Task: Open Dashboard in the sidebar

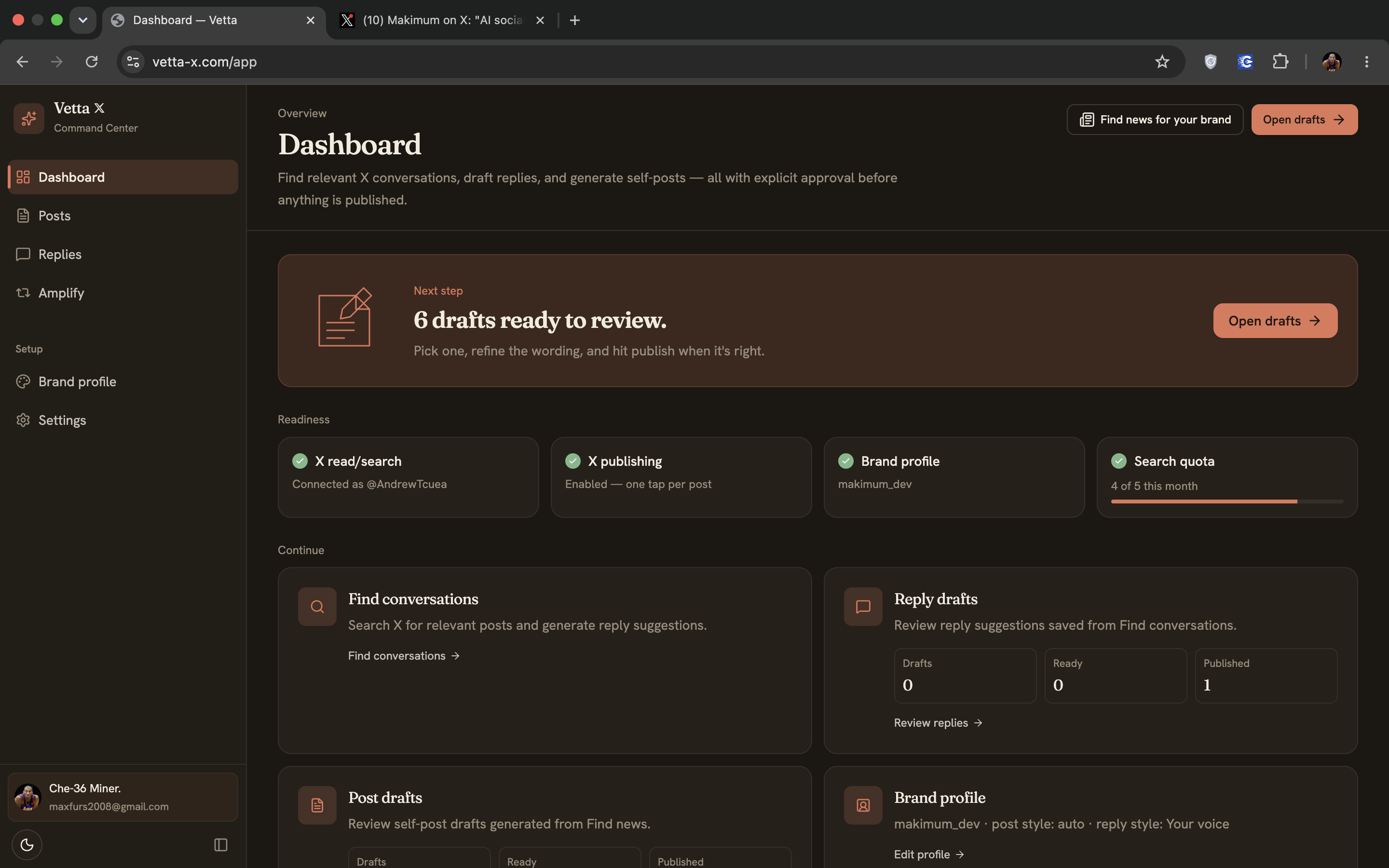Action: [x=123, y=177]
